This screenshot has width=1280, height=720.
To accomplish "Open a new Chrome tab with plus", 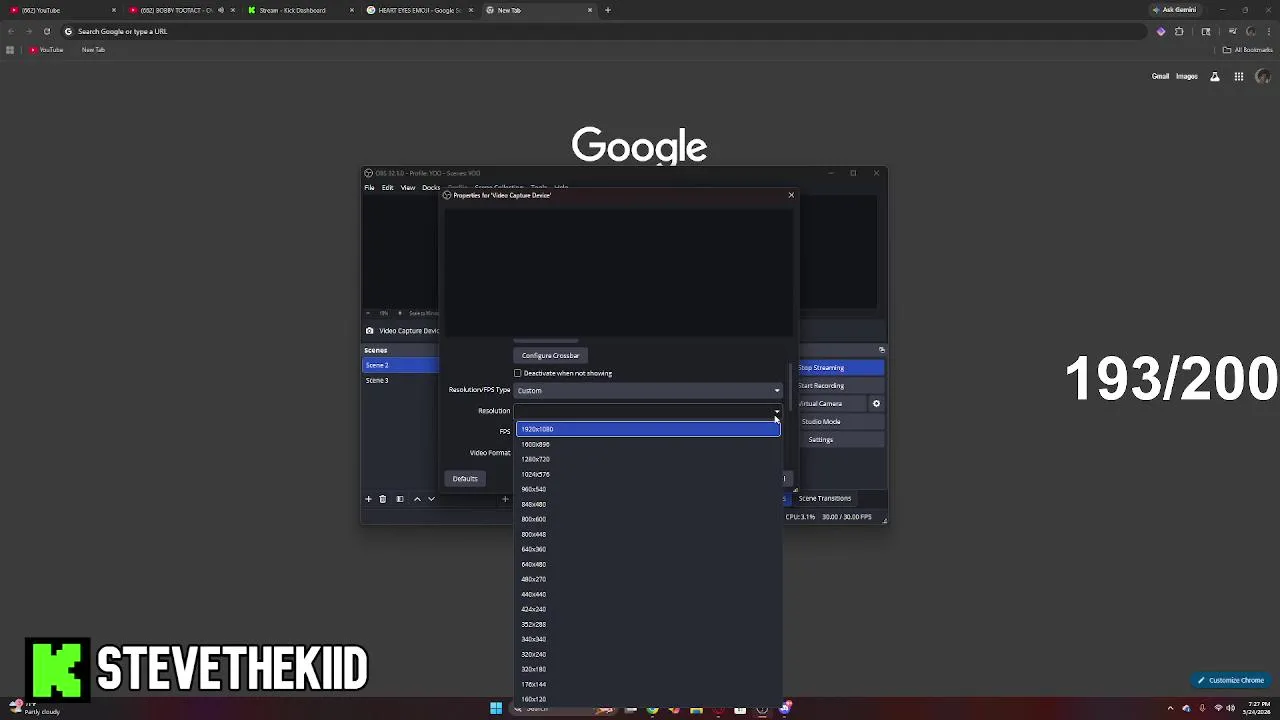I will click(x=608, y=10).
